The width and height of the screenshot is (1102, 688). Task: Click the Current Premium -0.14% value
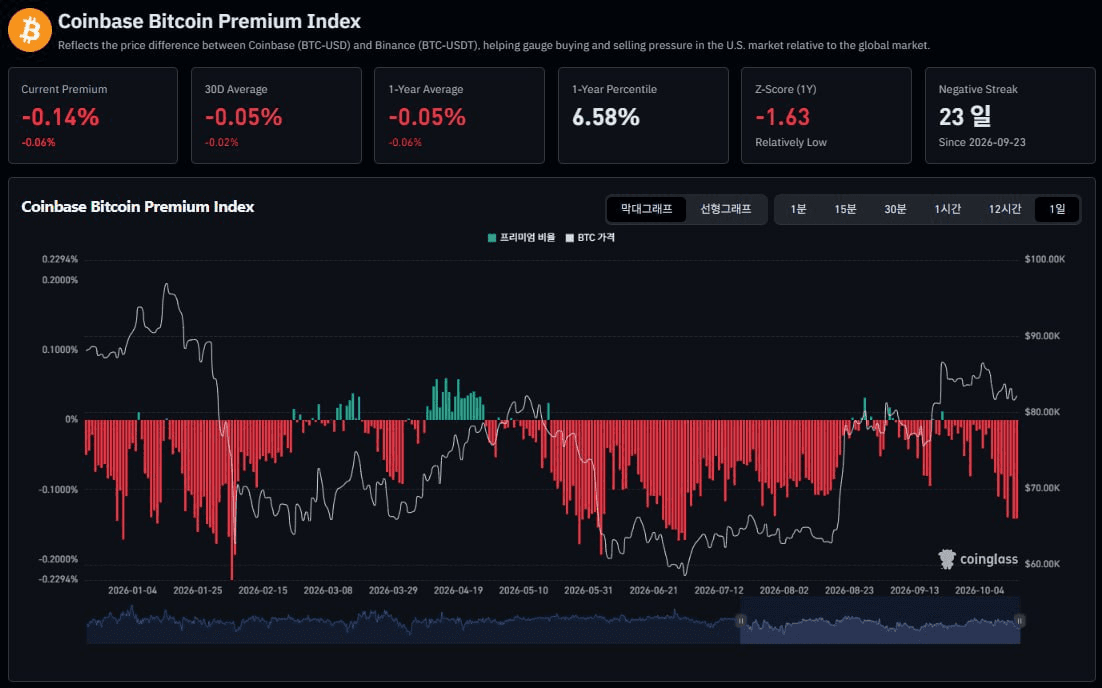[60, 117]
